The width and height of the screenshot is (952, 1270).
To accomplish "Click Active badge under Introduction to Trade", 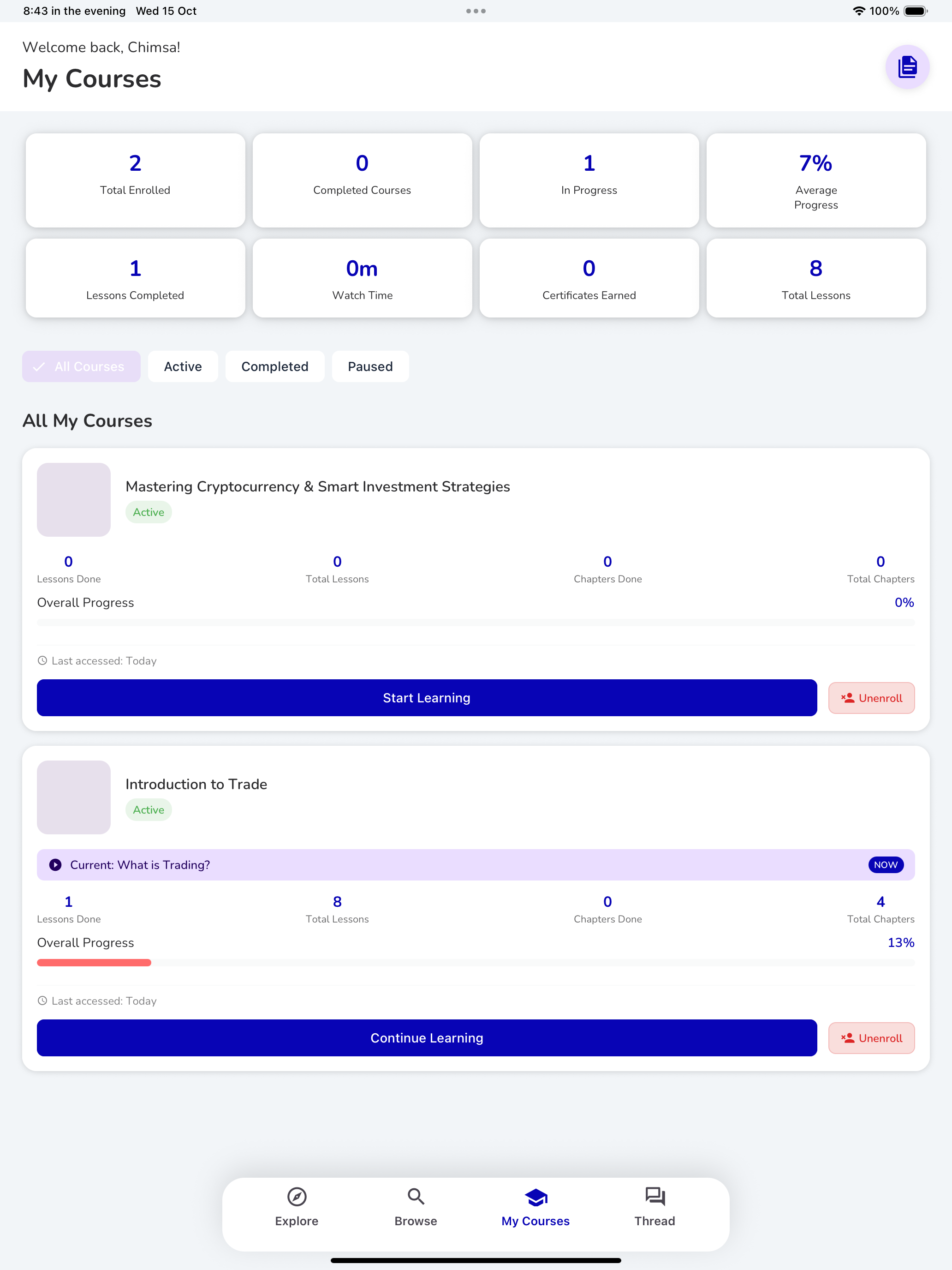I will click(149, 809).
